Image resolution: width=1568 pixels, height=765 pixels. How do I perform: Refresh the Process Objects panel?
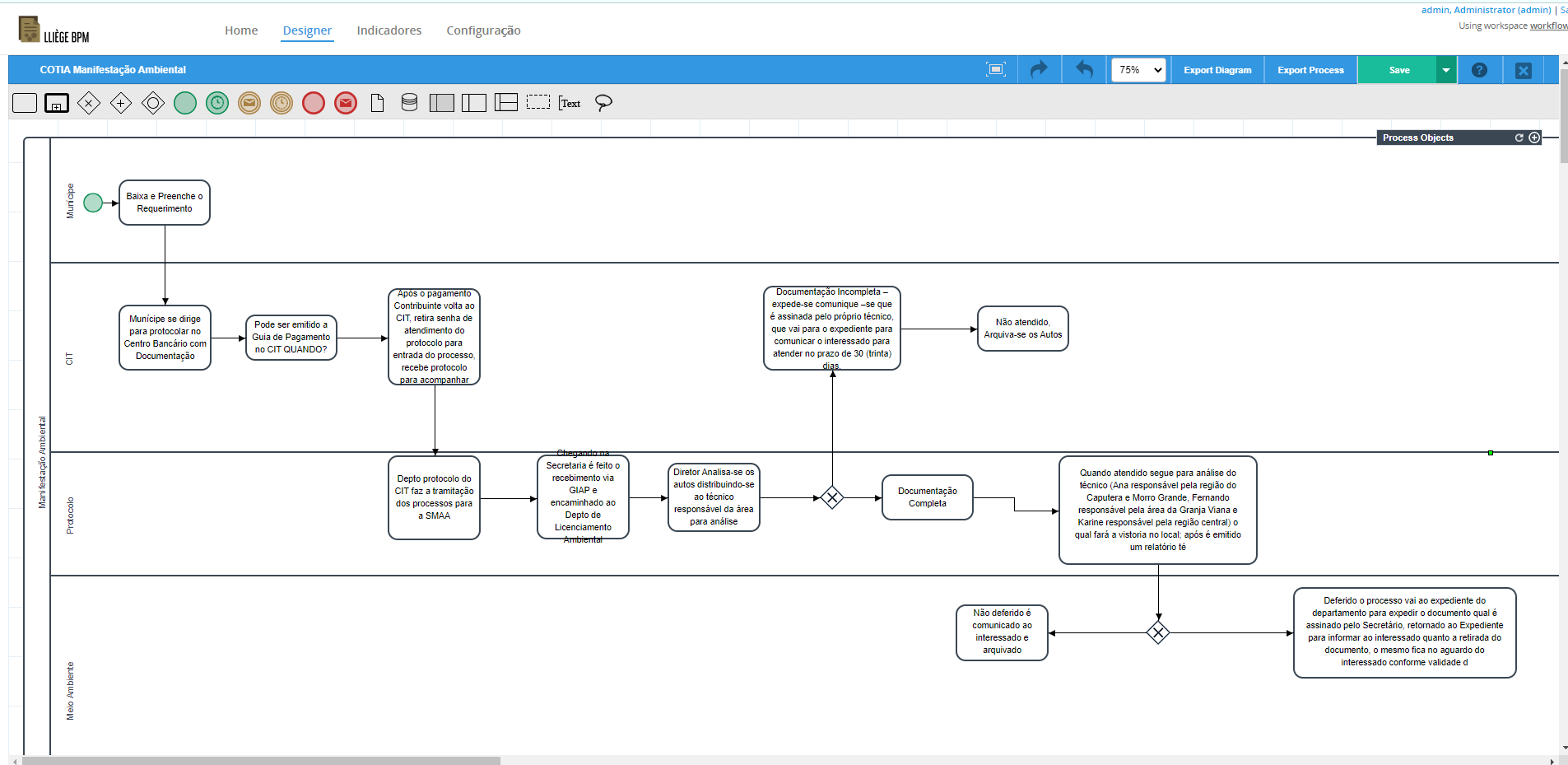coord(1519,138)
